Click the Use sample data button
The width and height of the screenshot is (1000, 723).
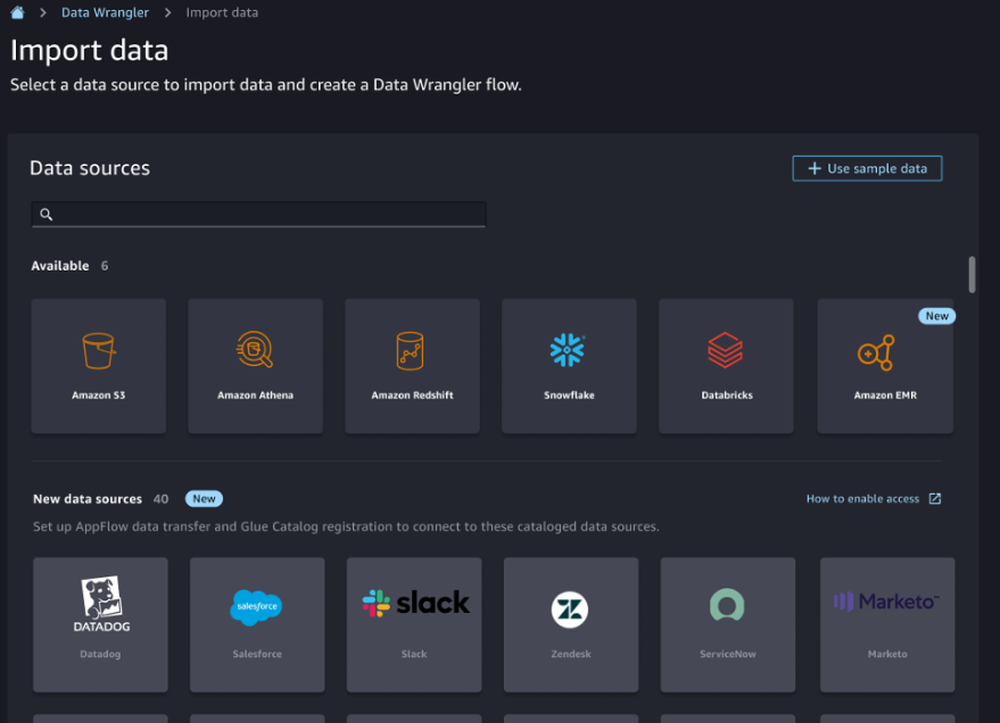[x=867, y=168]
